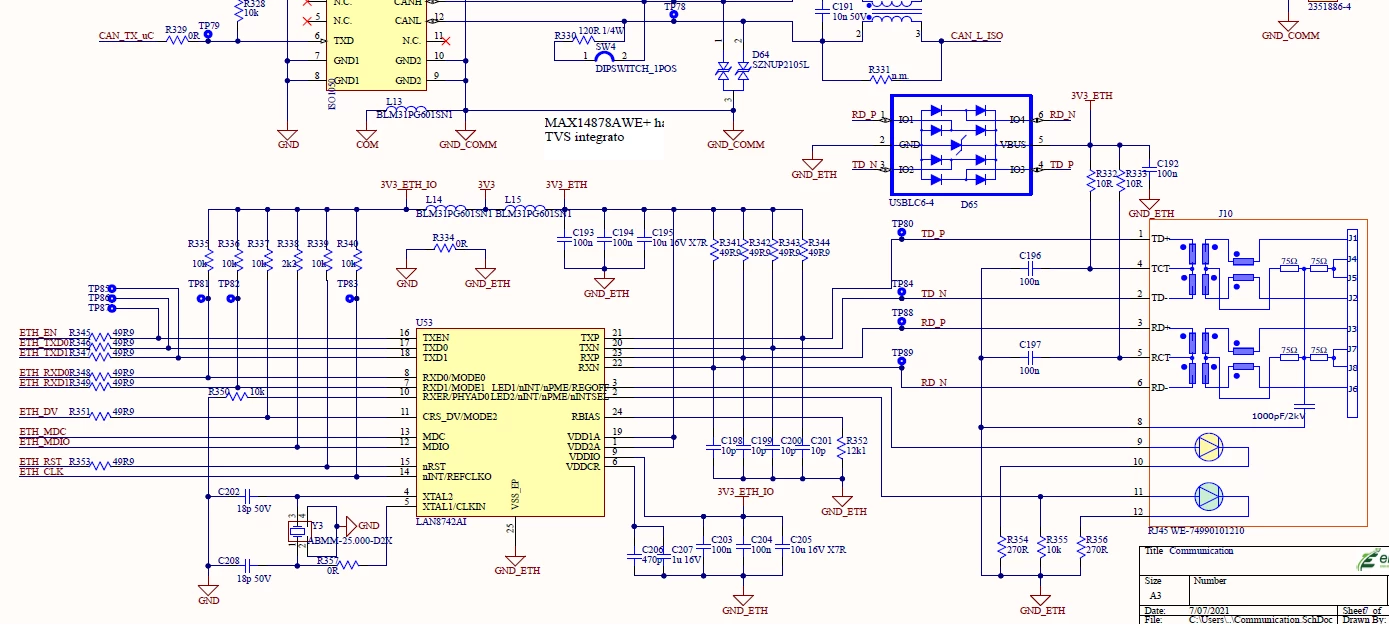Select test point TP84 marker
Viewport: 1389px width, 630px height.
coord(901,294)
